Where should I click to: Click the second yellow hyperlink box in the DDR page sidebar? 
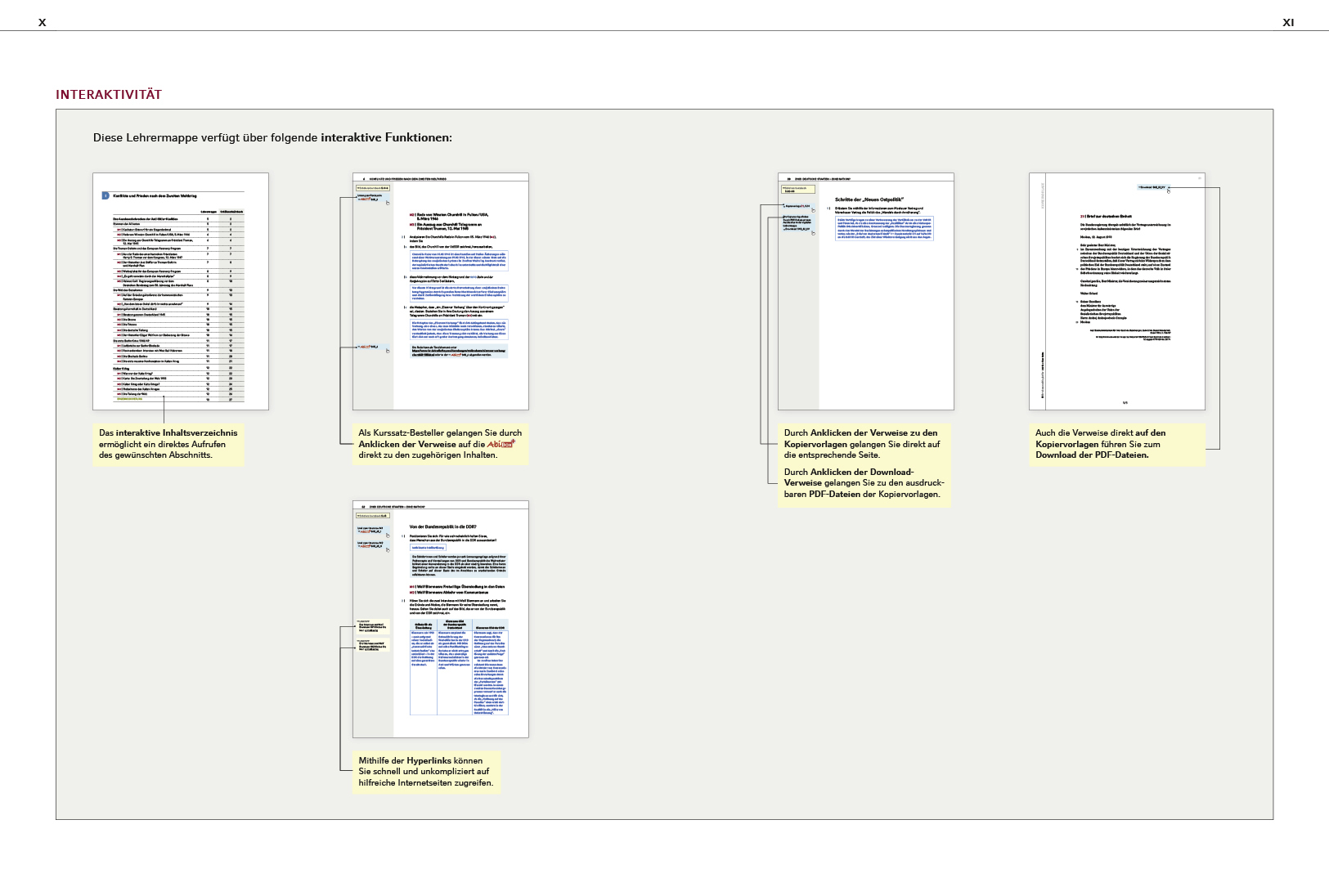tap(373, 645)
